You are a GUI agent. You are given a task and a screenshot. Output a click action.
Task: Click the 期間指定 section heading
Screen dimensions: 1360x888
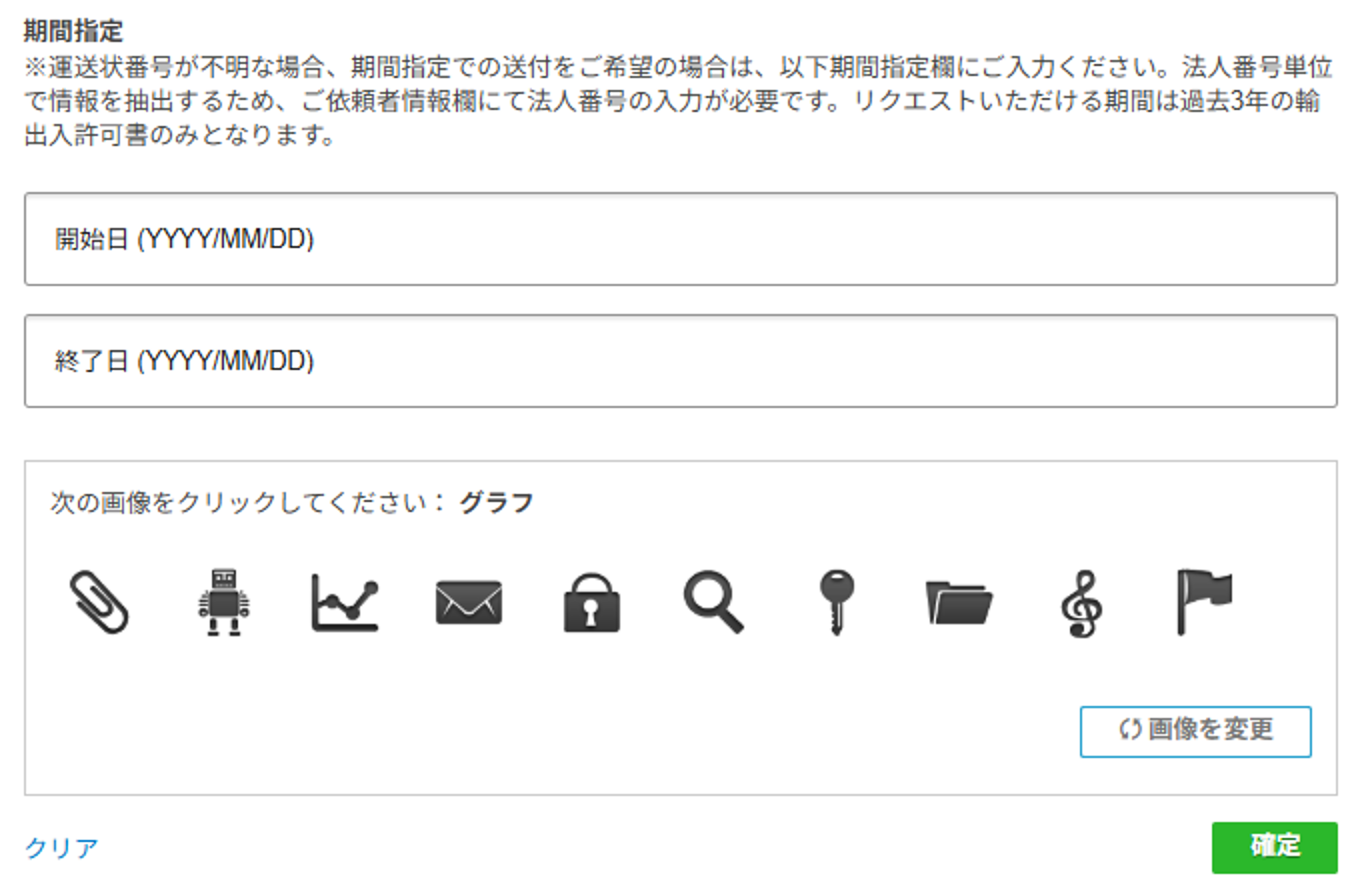tap(73, 30)
